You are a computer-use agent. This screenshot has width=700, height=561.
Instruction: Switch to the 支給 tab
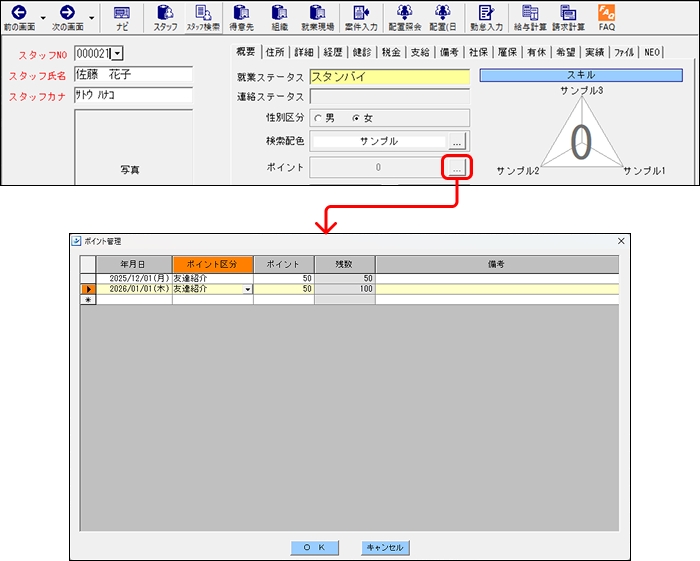pyautogui.click(x=420, y=52)
